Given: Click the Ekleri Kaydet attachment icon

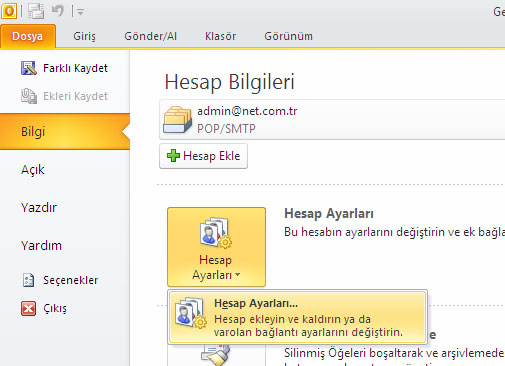Looking at the screenshot, I should 29,96.
